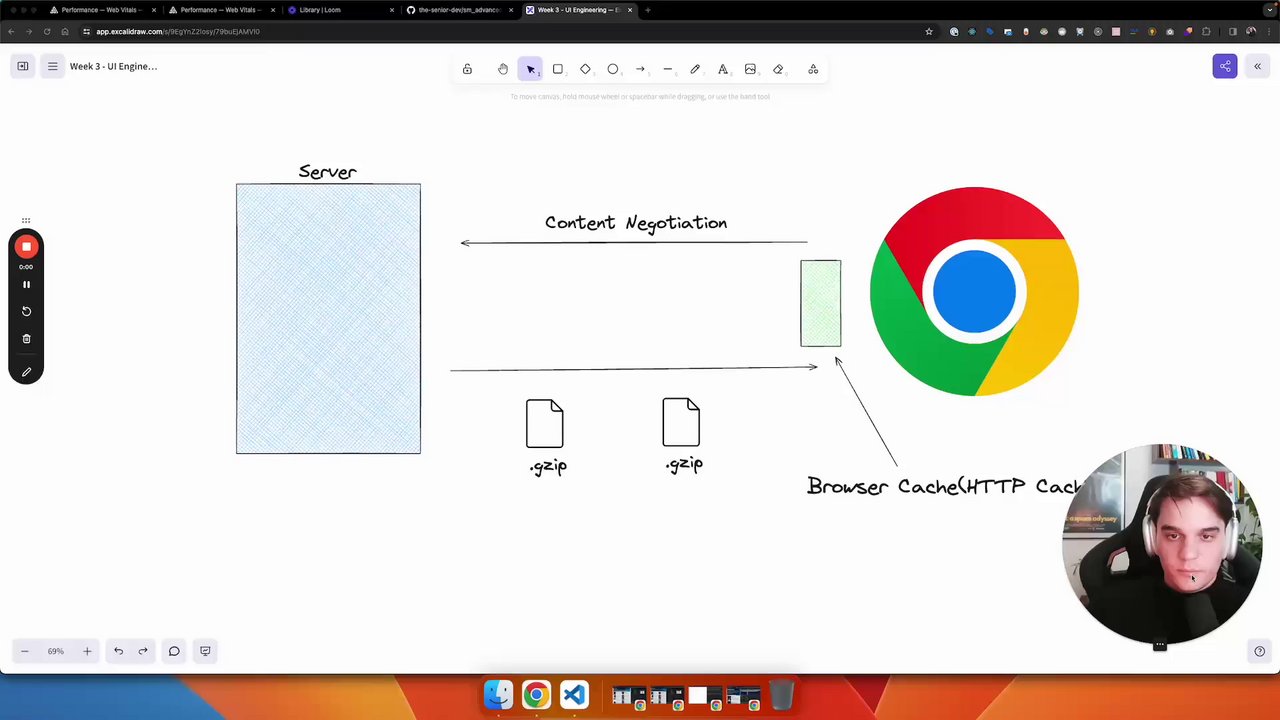This screenshot has height=720, width=1280.
Task: Select the blue Server rectangle
Action: click(328, 318)
